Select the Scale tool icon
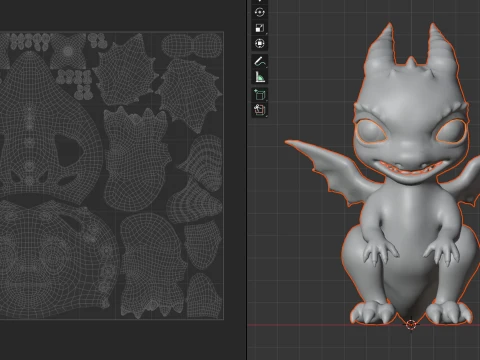The height and width of the screenshot is (360, 480). 260,28
